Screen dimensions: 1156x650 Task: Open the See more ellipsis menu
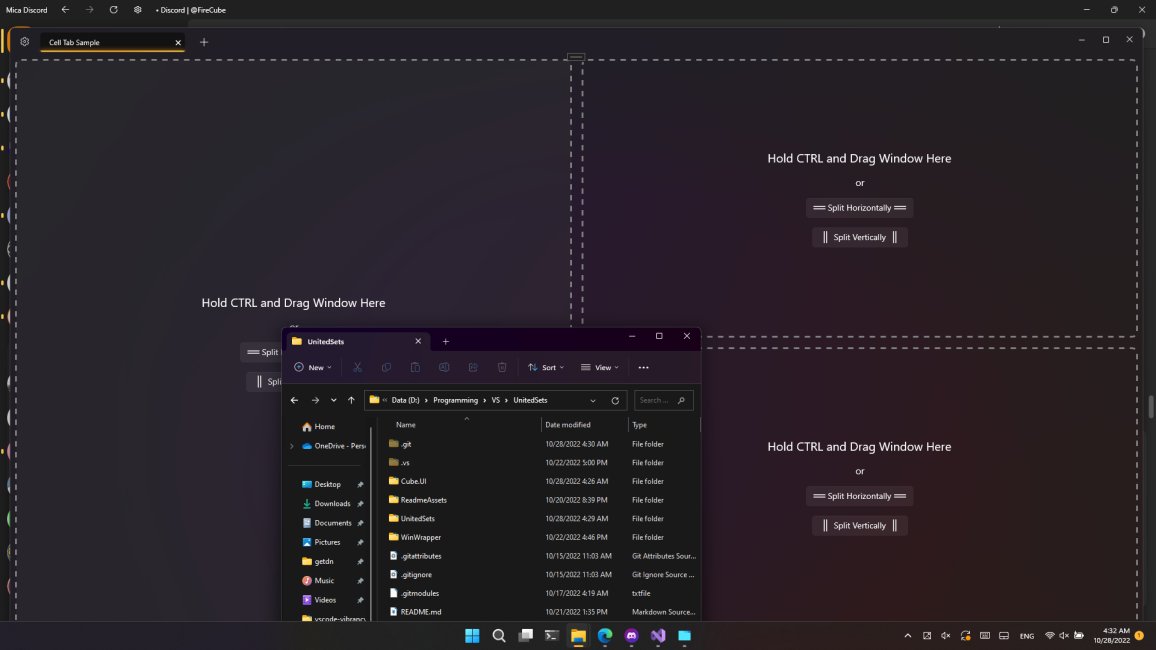tap(643, 367)
